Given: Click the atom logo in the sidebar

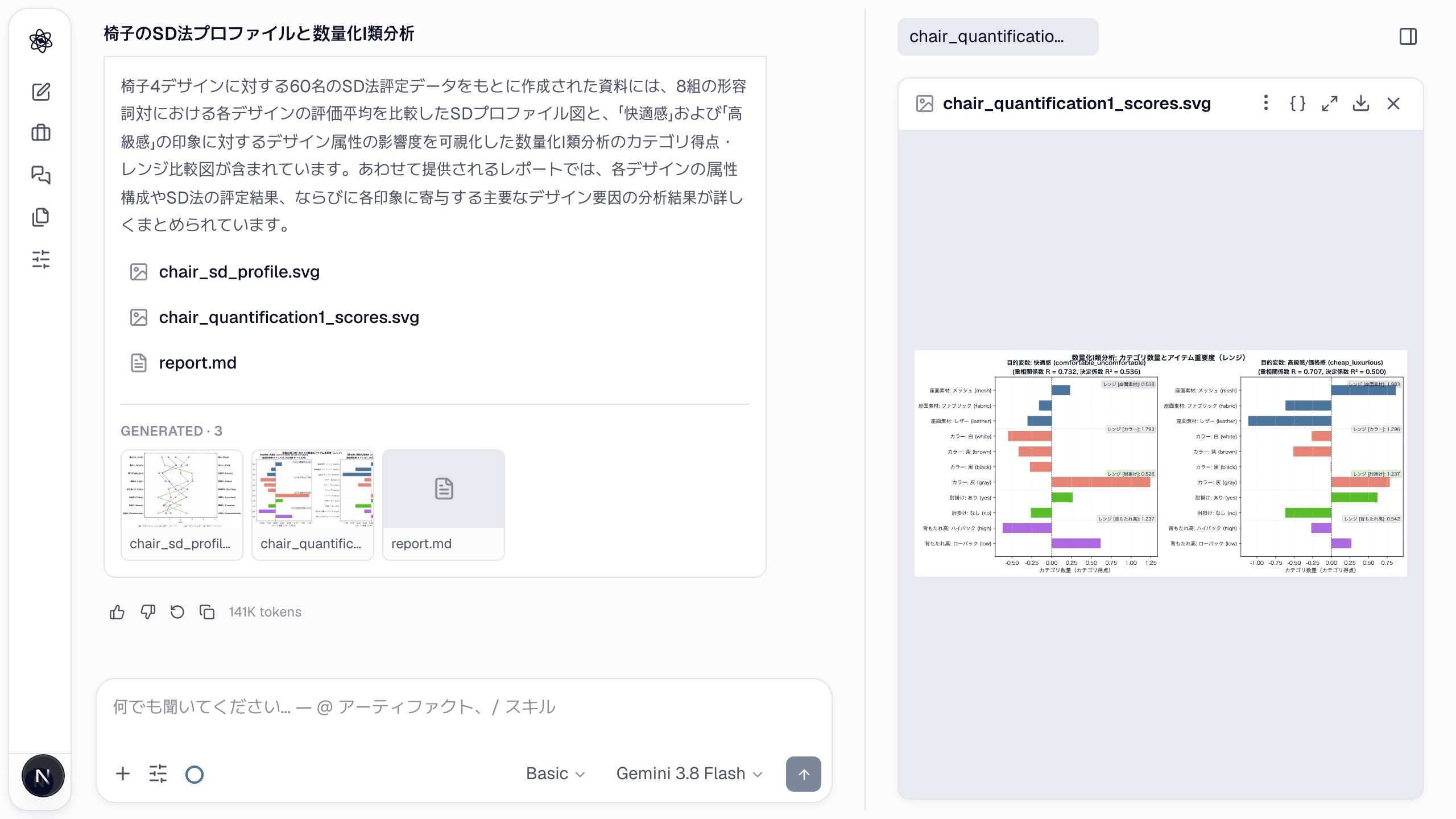Looking at the screenshot, I should [x=41, y=41].
